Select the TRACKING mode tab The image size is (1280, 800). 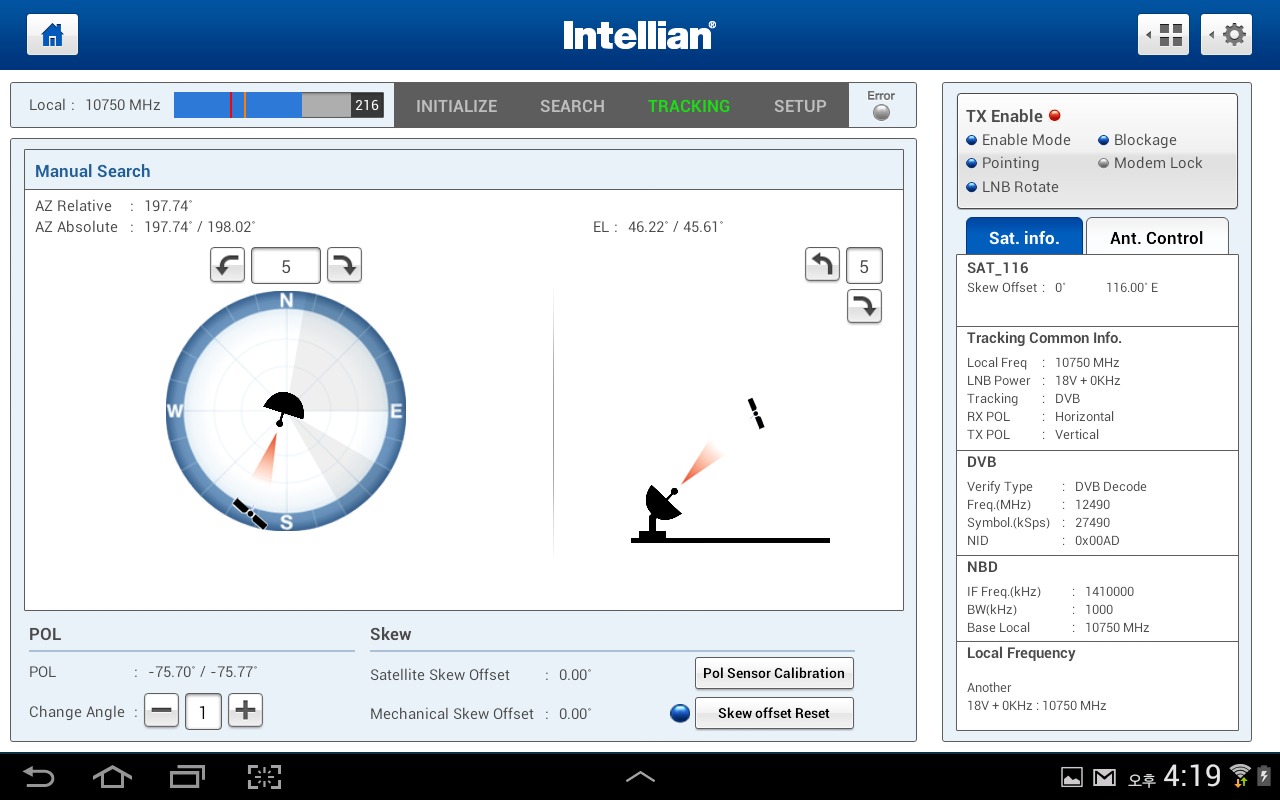(x=689, y=106)
